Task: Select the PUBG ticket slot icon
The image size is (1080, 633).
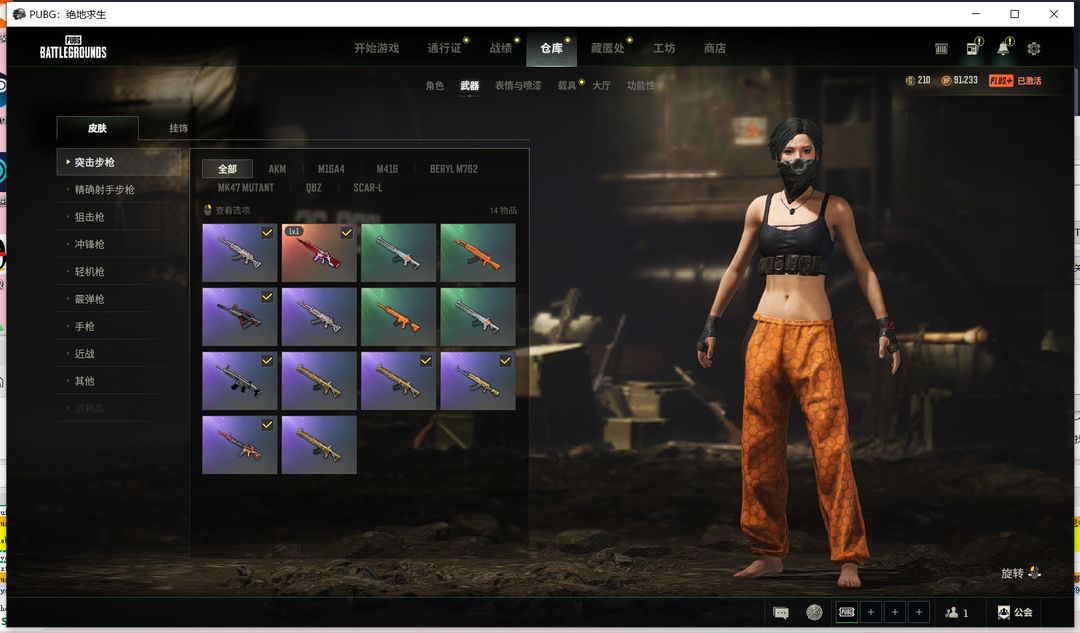Action: [847, 612]
